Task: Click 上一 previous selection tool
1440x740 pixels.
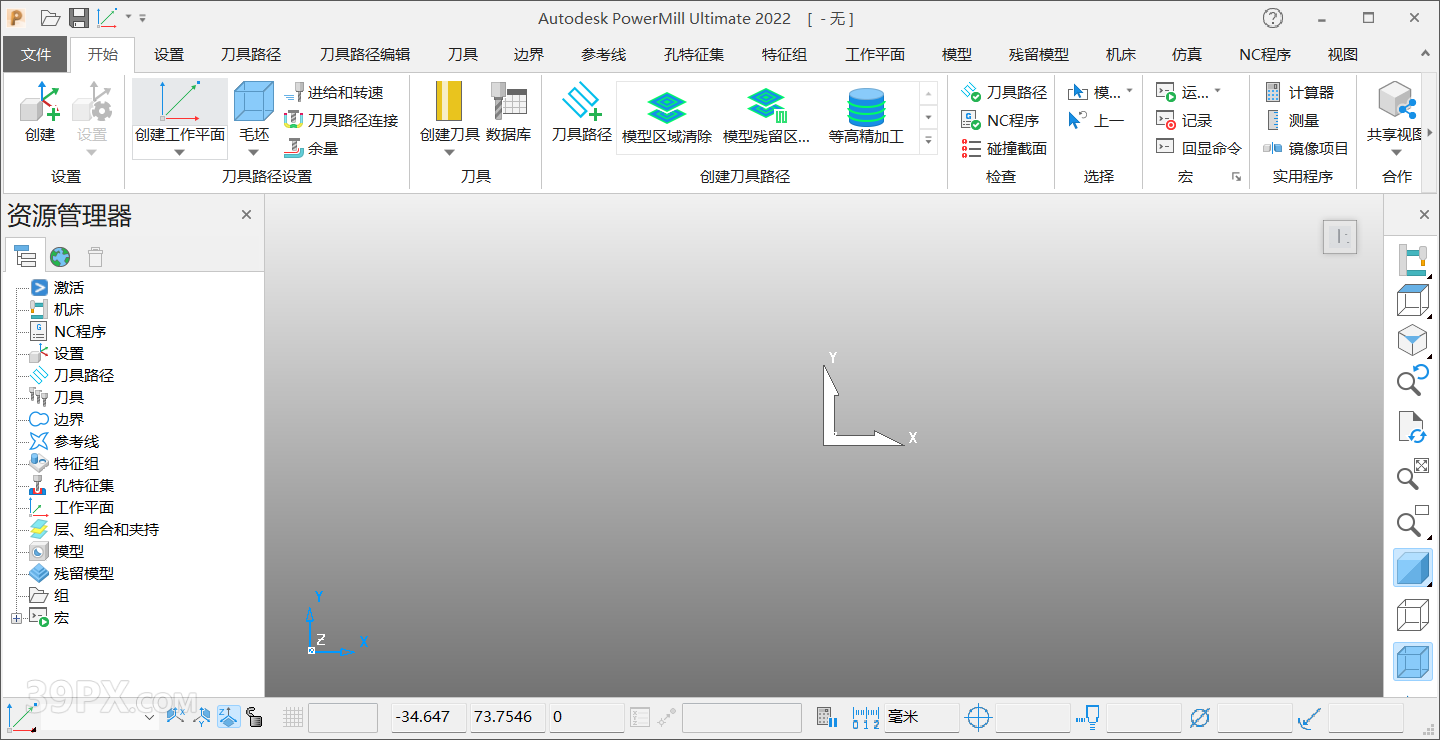Action: (1096, 120)
